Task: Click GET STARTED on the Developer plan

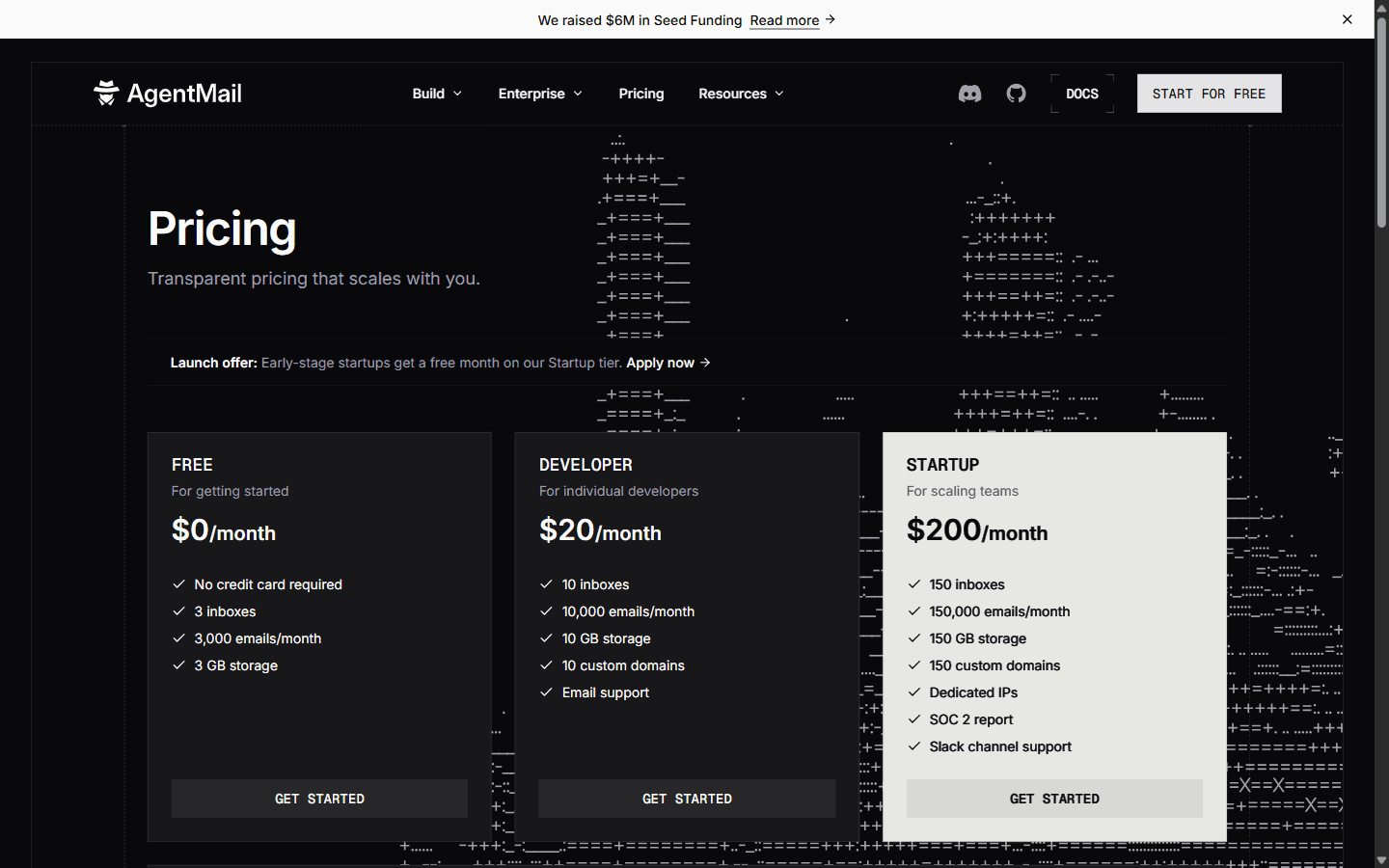Action: click(x=687, y=799)
